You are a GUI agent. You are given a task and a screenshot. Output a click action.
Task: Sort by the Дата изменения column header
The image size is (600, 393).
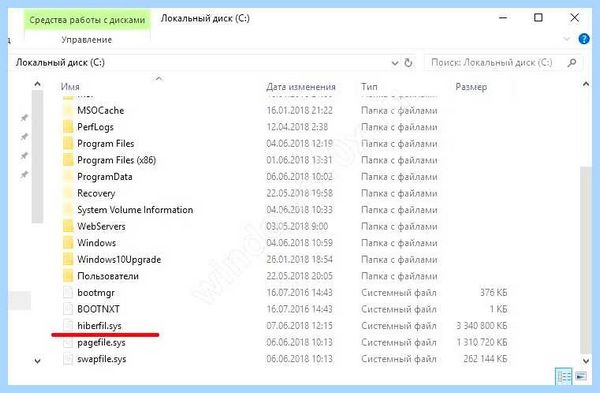[301, 87]
